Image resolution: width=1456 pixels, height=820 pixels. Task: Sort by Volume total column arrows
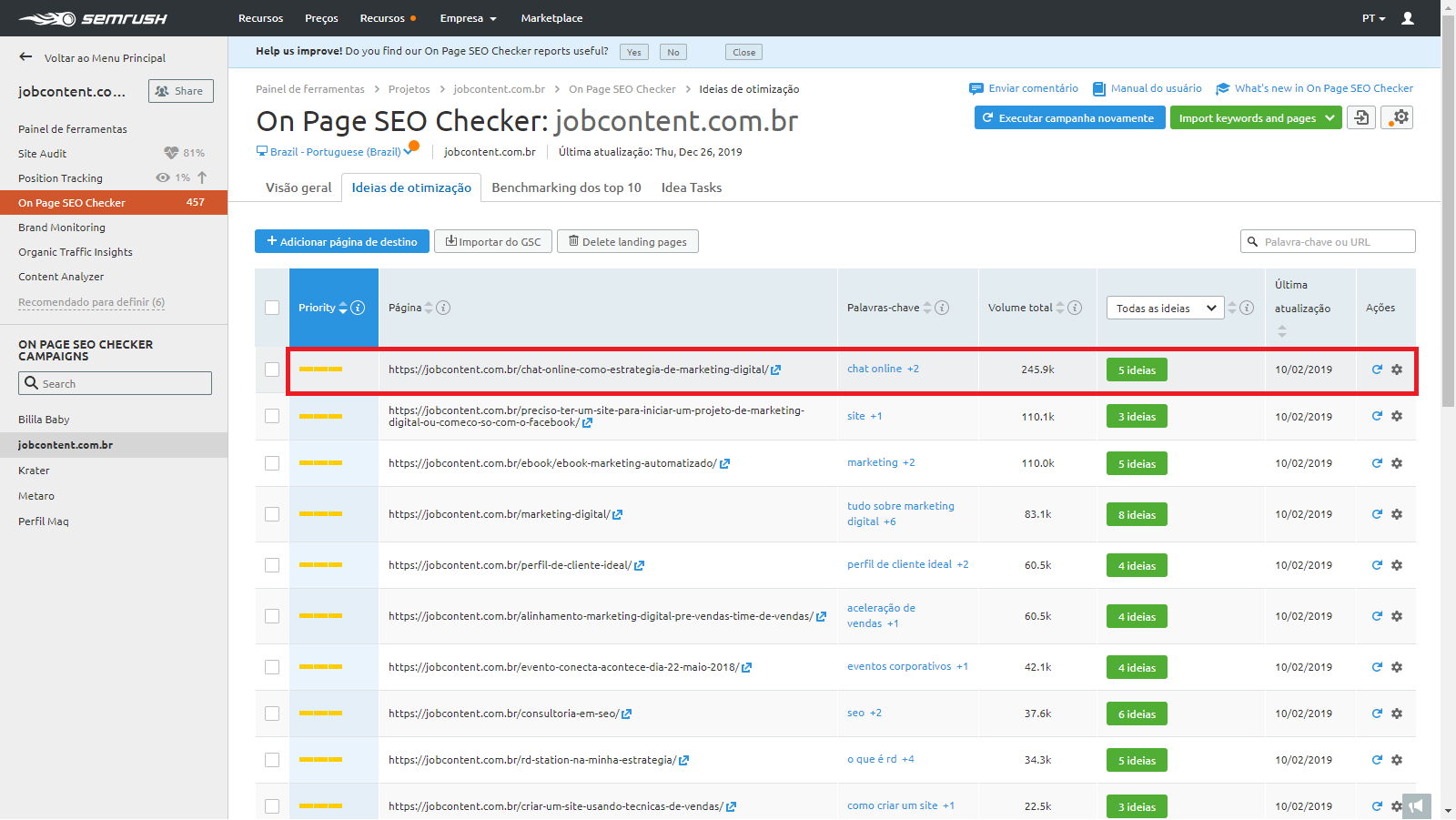(x=1060, y=308)
